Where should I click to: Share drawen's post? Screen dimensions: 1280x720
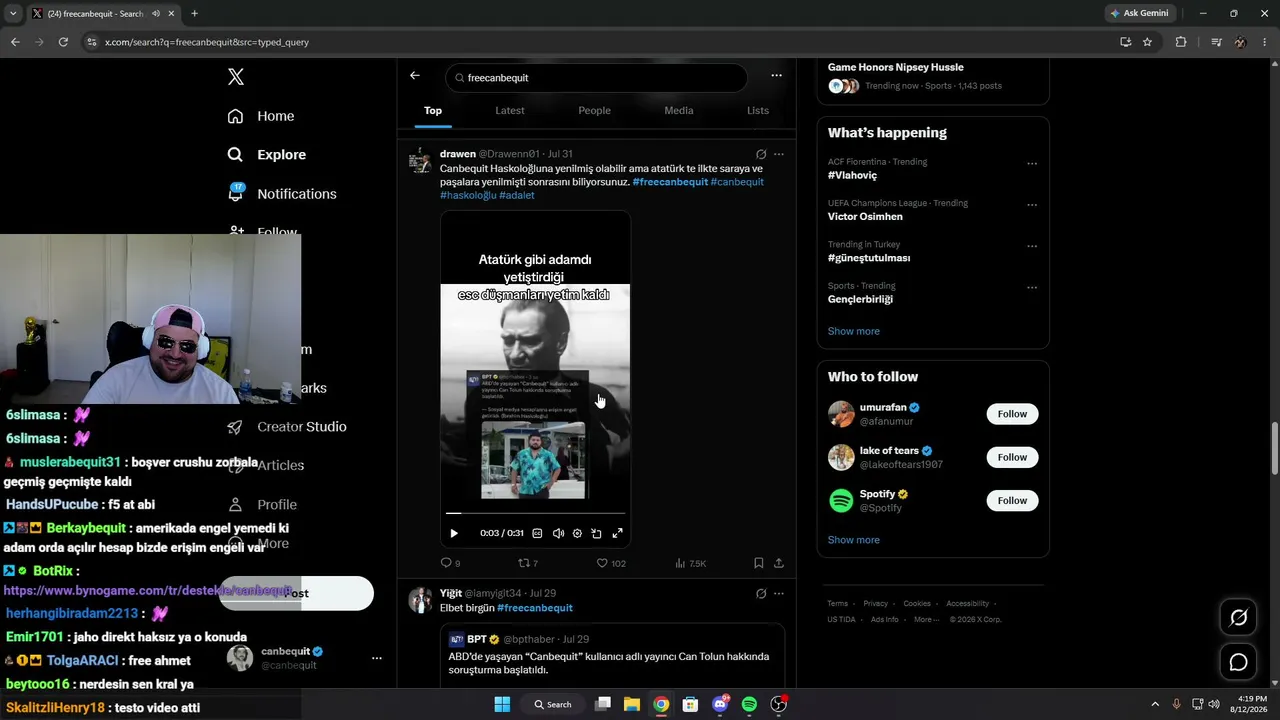click(x=779, y=563)
